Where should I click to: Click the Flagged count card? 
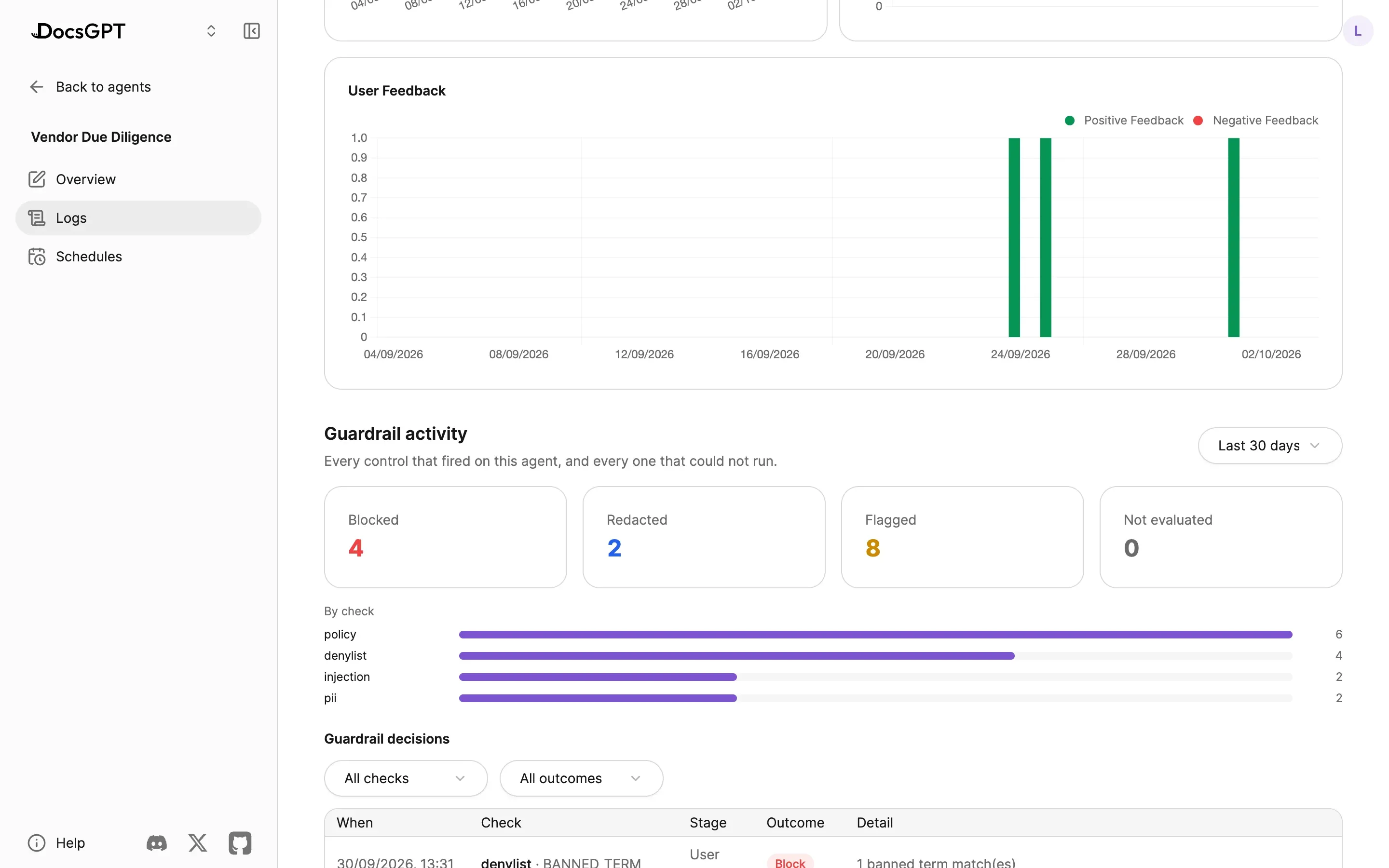coord(963,537)
